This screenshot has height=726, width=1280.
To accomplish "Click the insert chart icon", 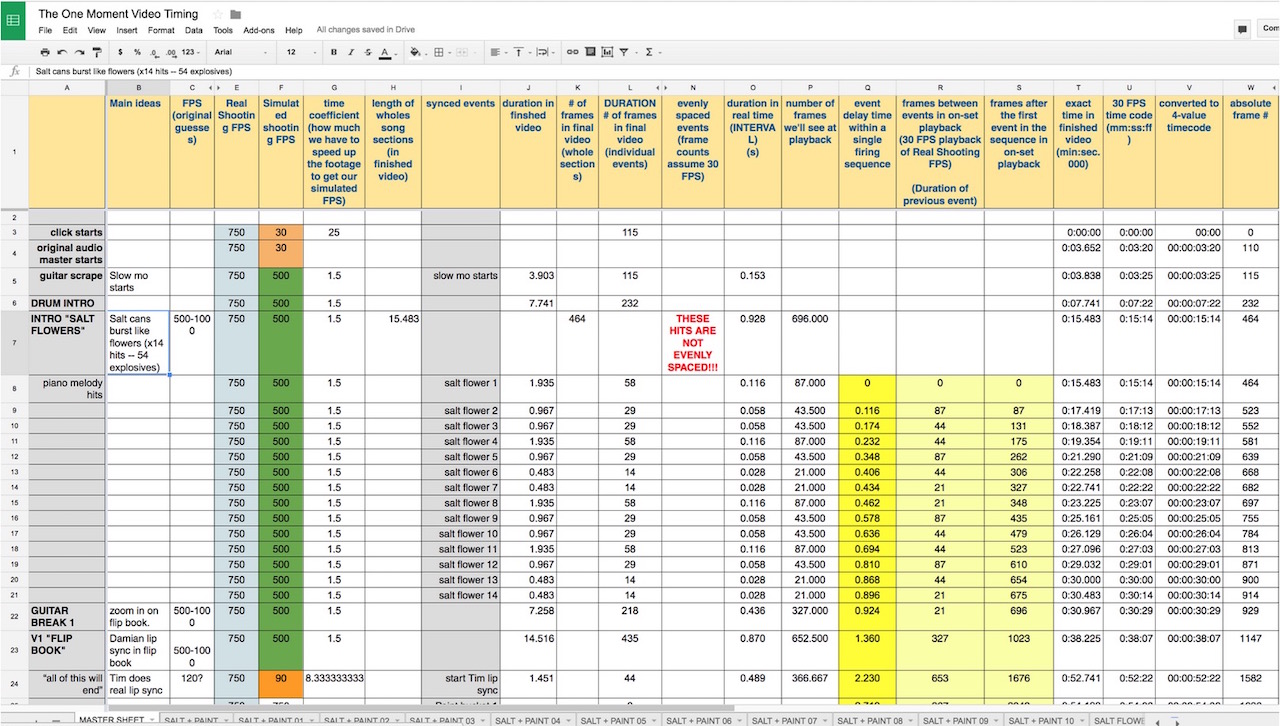I will 607,52.
